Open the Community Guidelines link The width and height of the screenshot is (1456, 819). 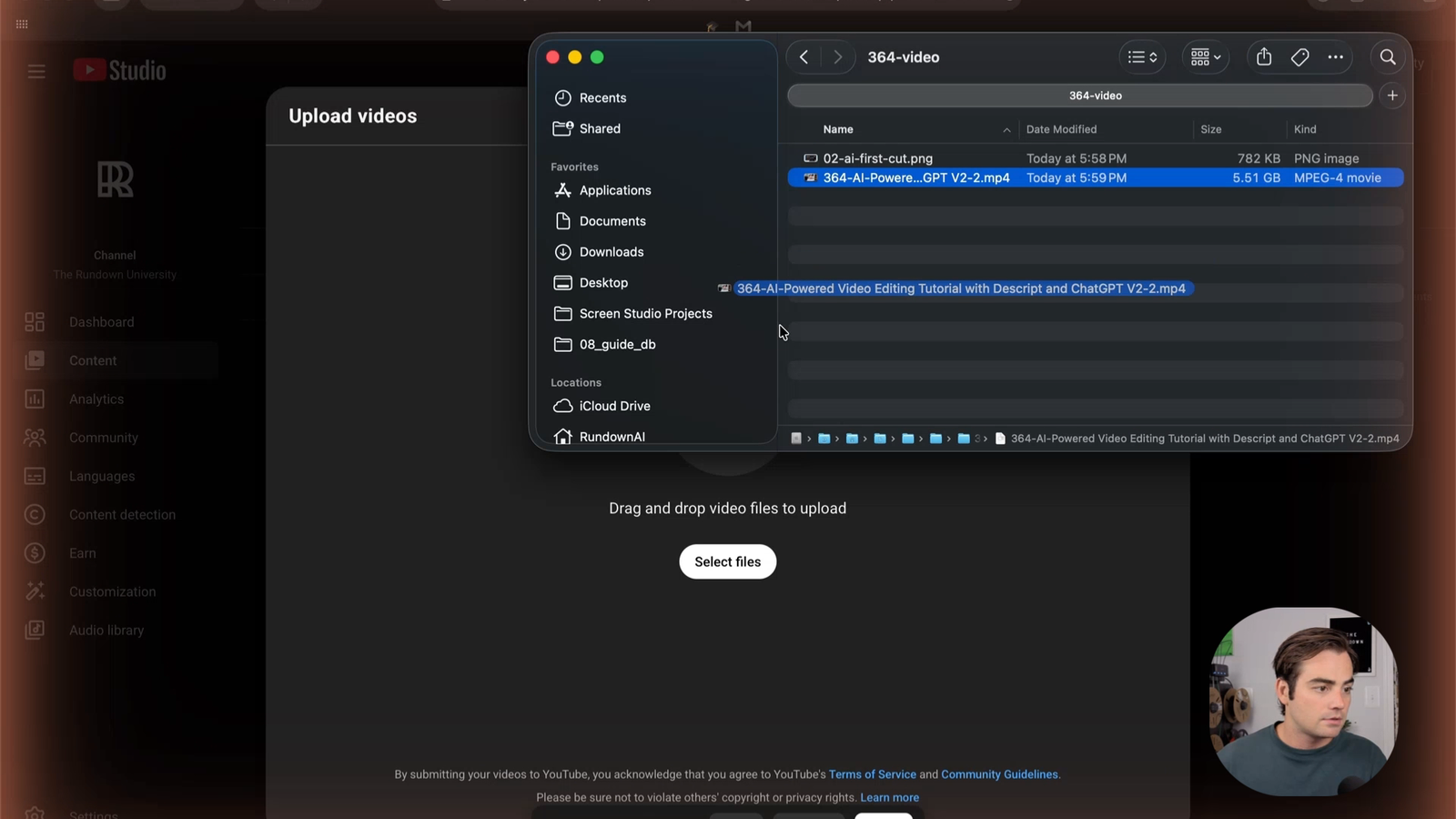coord(999,774)
